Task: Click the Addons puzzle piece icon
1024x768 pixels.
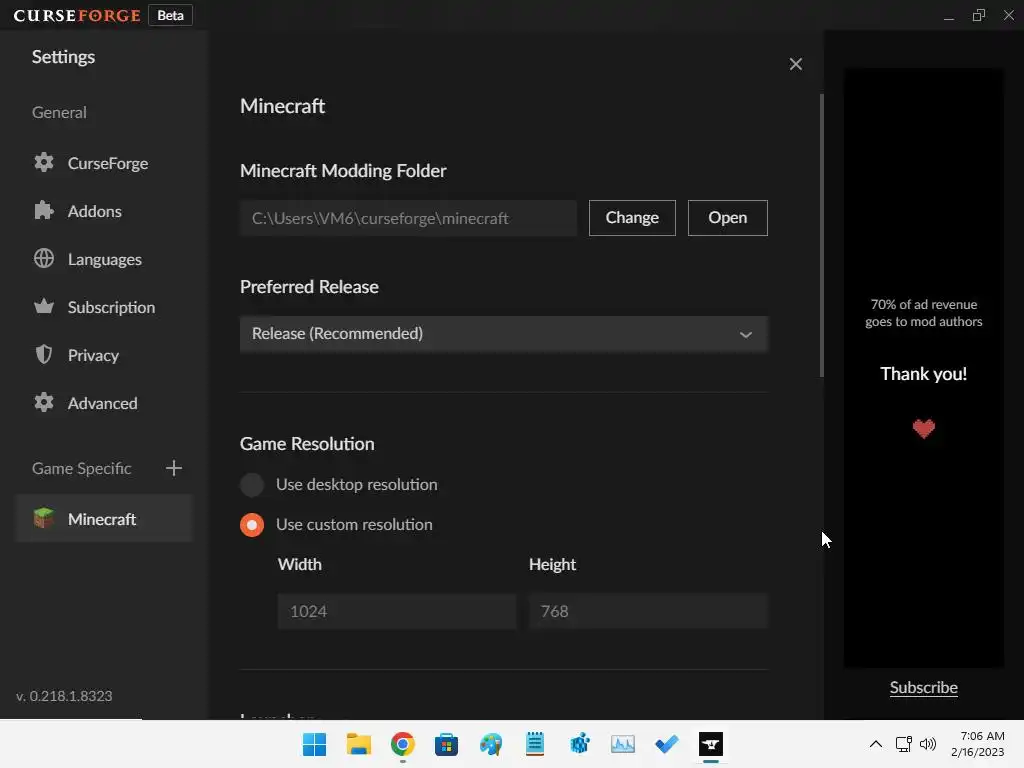Action: pos(44,210)
